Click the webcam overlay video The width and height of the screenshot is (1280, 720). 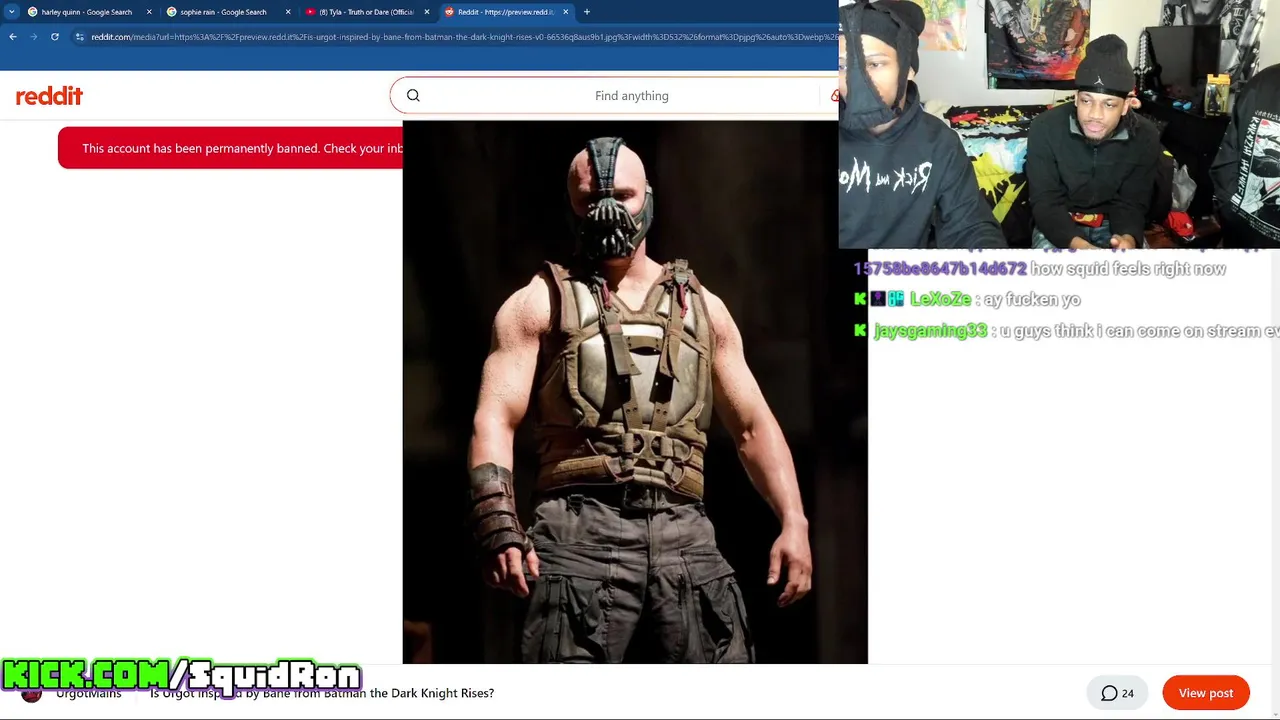[x=1059, y=124]
